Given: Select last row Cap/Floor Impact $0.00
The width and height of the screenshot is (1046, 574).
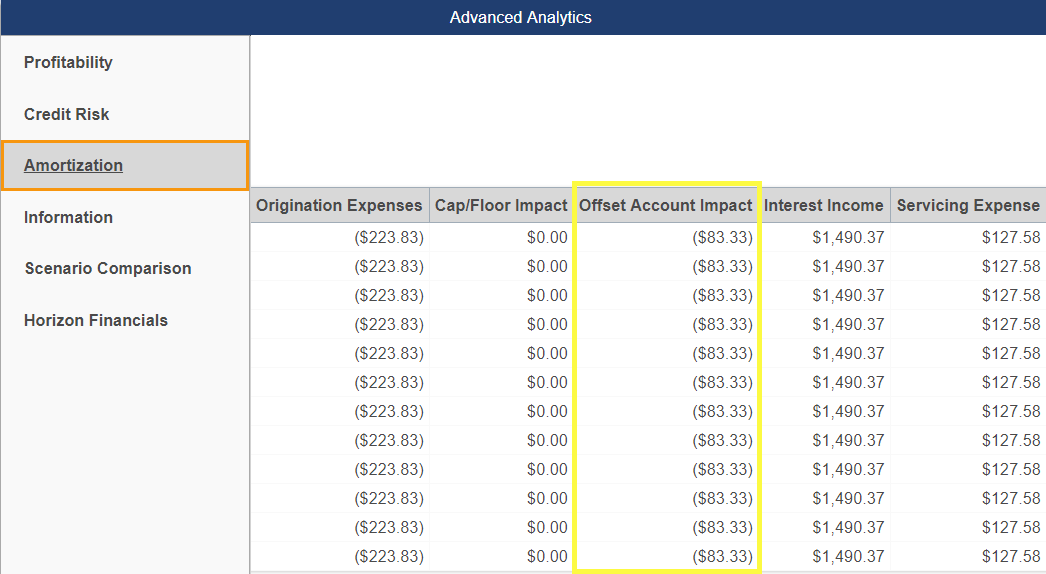Looking at the screenshot, I should click(x=547, y=556).
